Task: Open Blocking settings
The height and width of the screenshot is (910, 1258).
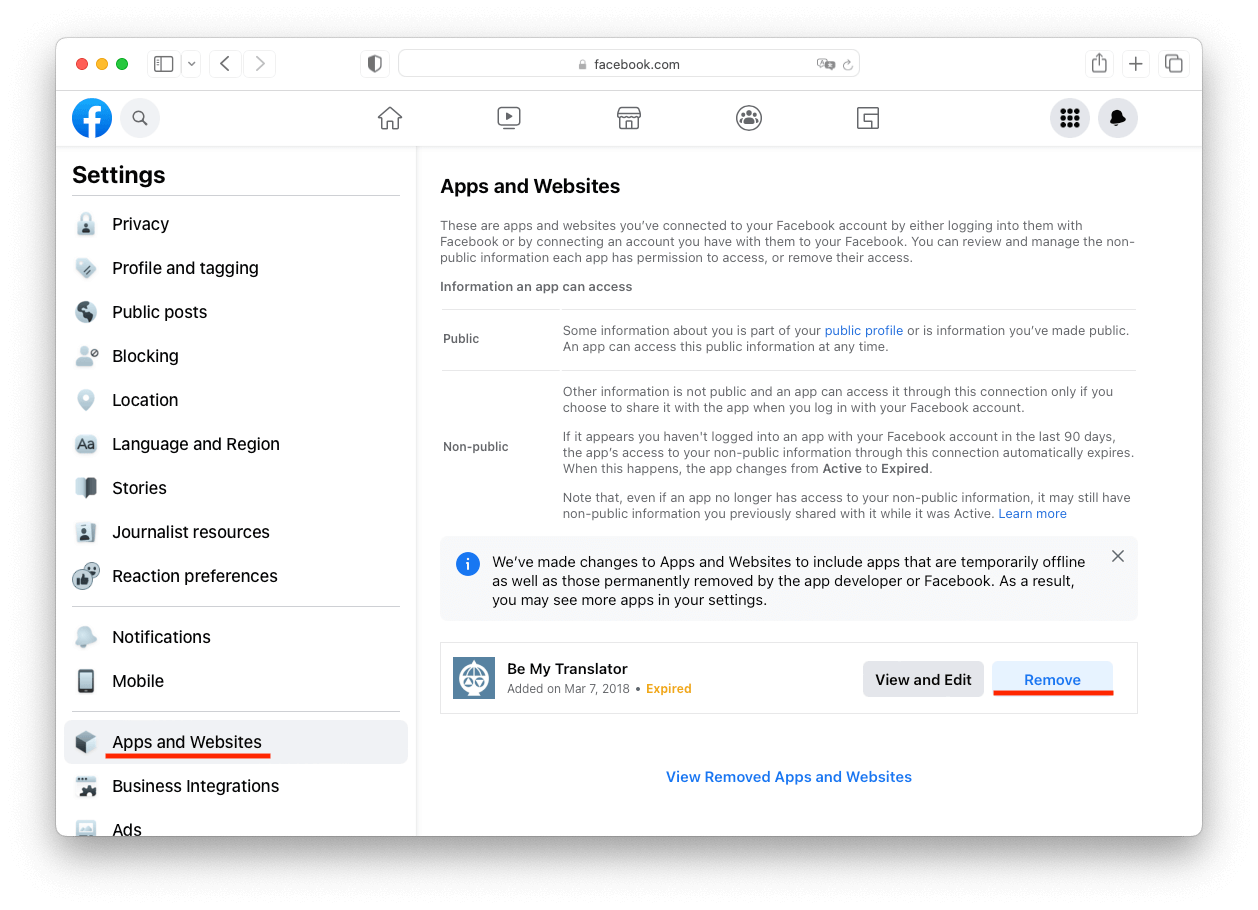Action: 236,356
